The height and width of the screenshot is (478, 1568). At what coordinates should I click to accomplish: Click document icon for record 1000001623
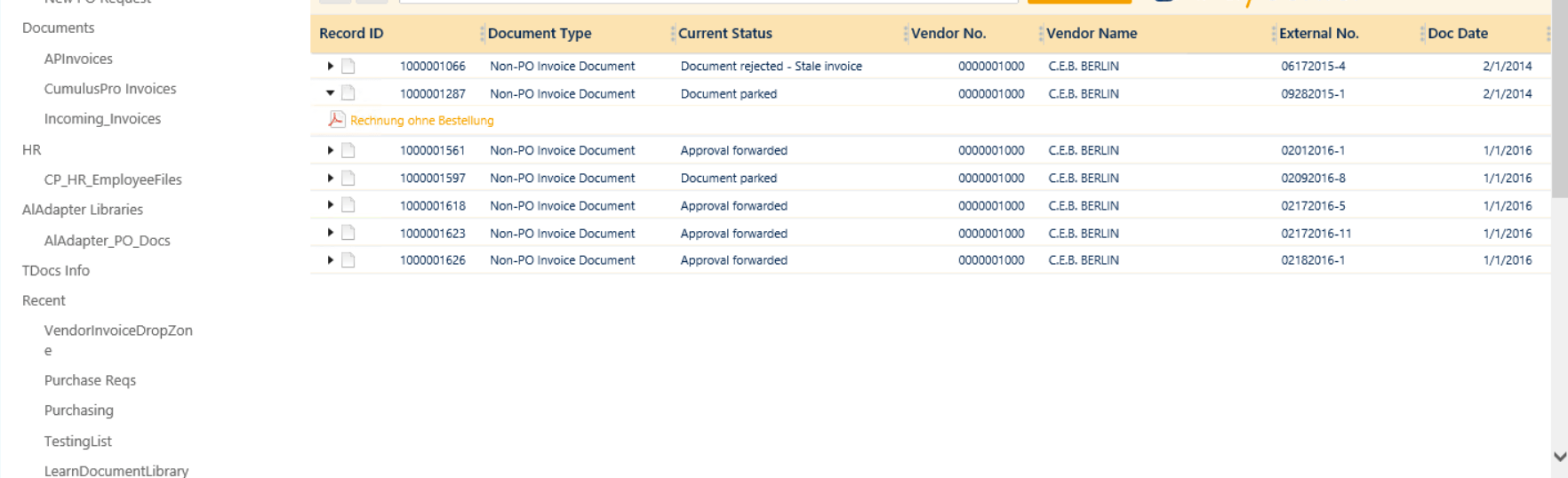coord(348,233)
